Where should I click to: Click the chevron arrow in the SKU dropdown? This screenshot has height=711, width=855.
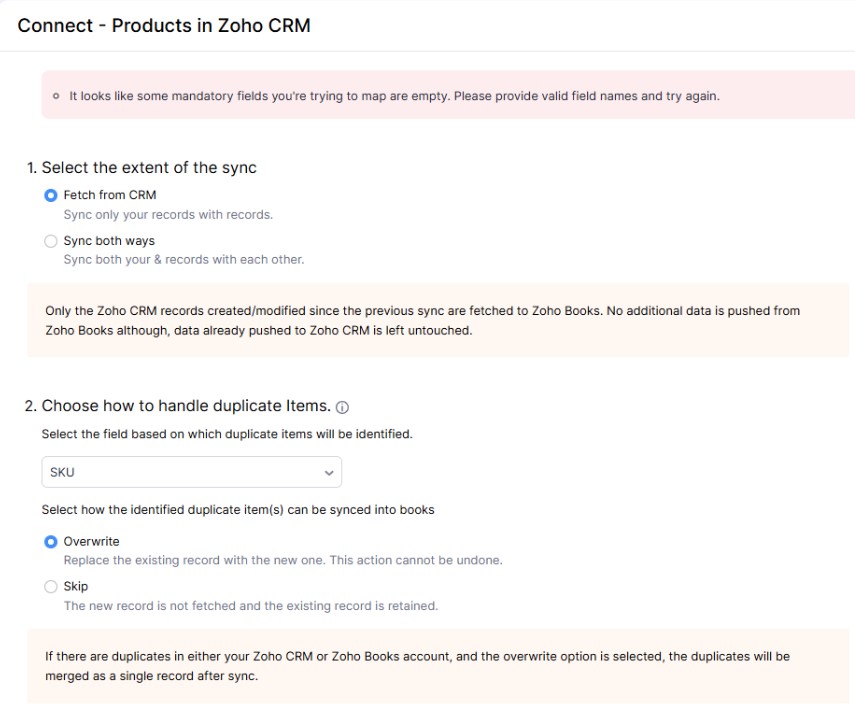(x=329, y=472)
